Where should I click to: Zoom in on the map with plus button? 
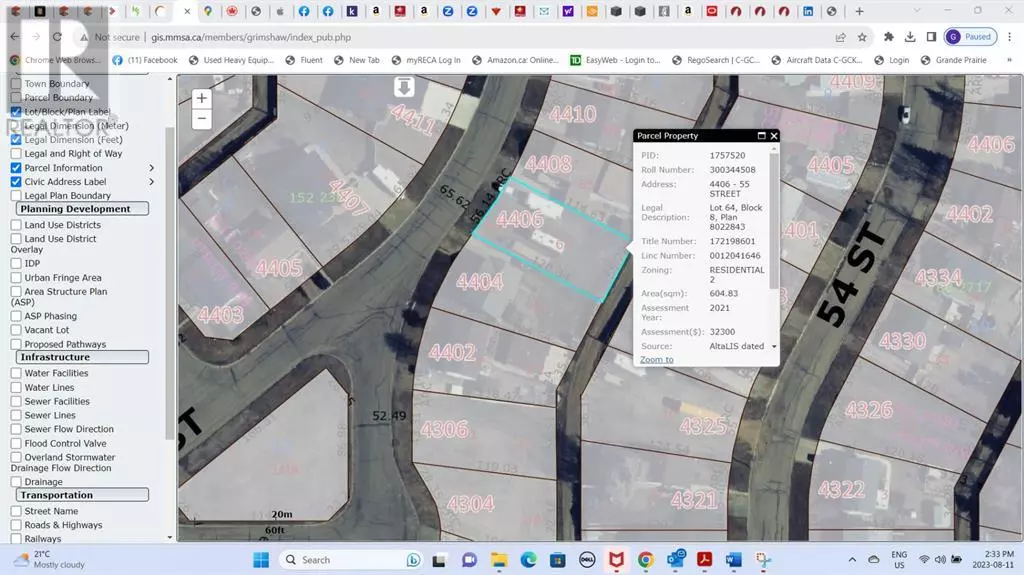(202, 98)
